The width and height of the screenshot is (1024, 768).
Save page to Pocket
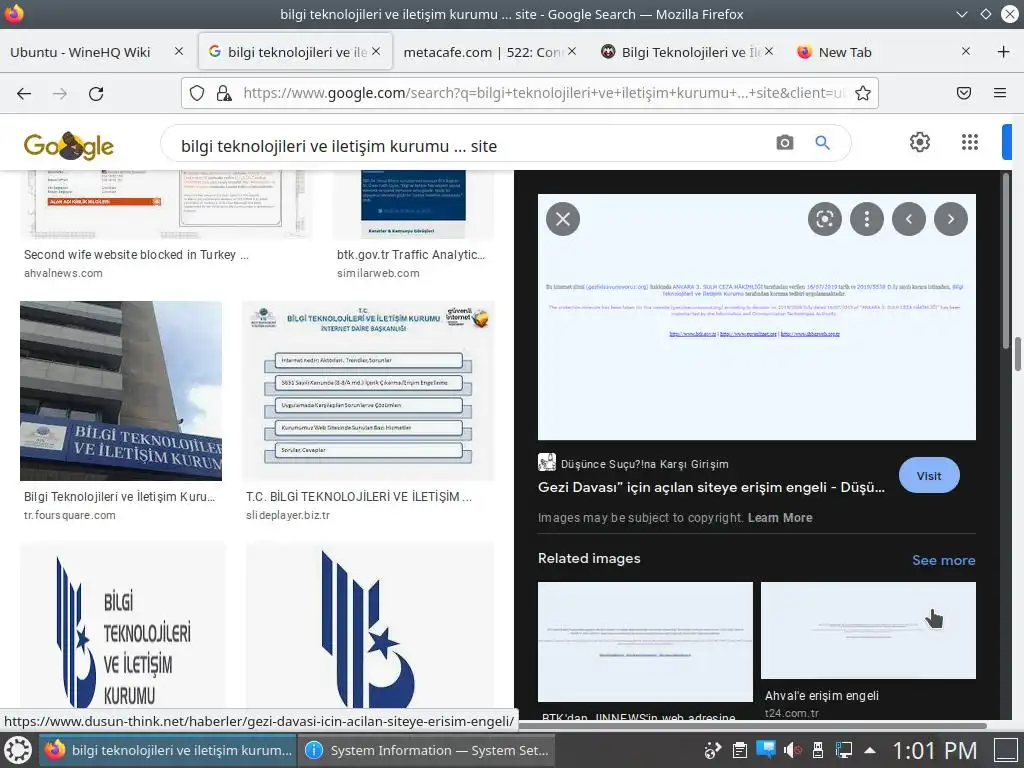point(964,93)
